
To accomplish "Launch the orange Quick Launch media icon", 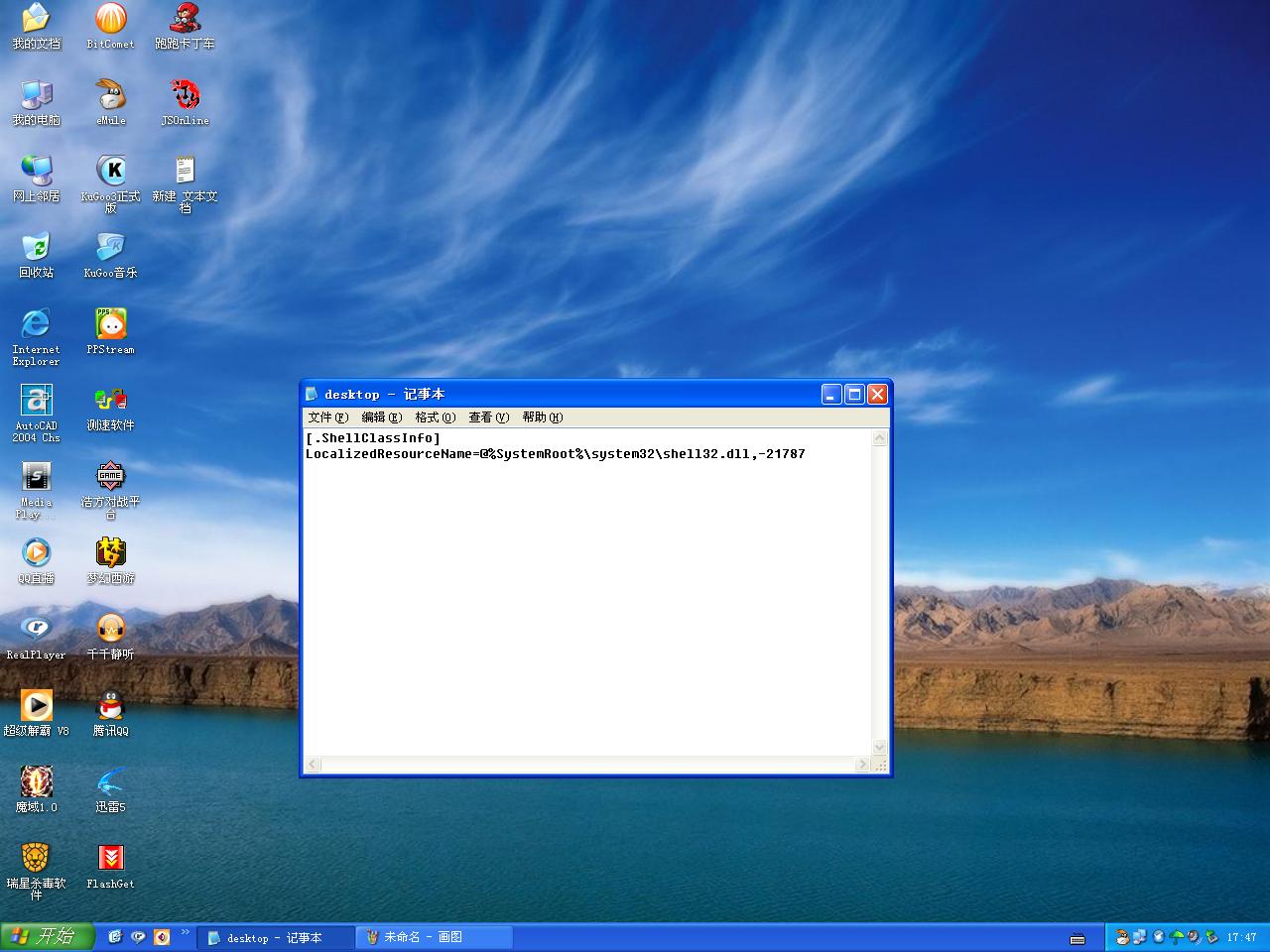I will [162, 937].
